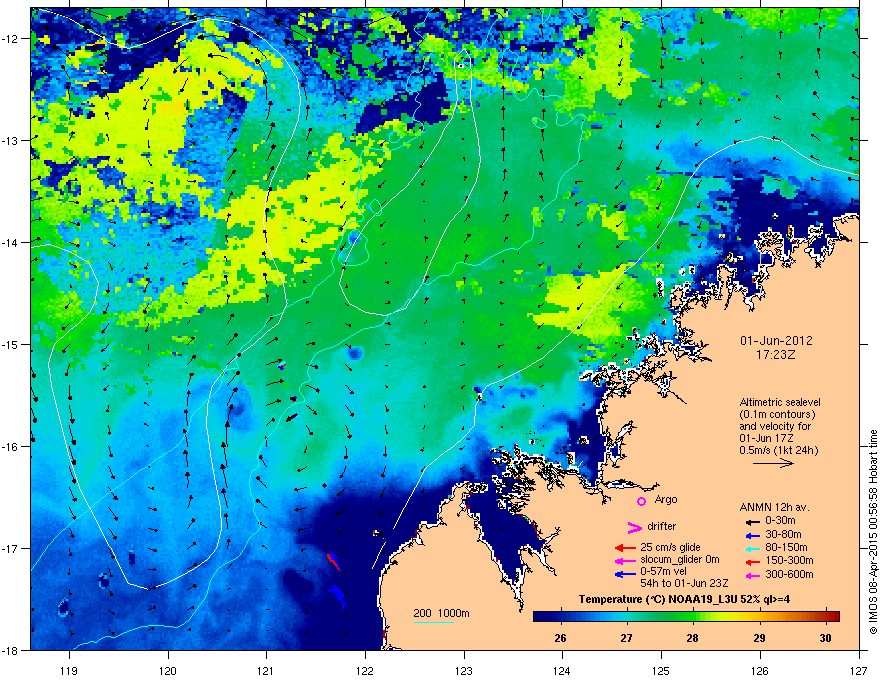
Task: Click the 54h to 01-Jun 23Z text
Action: coord(684,583)
